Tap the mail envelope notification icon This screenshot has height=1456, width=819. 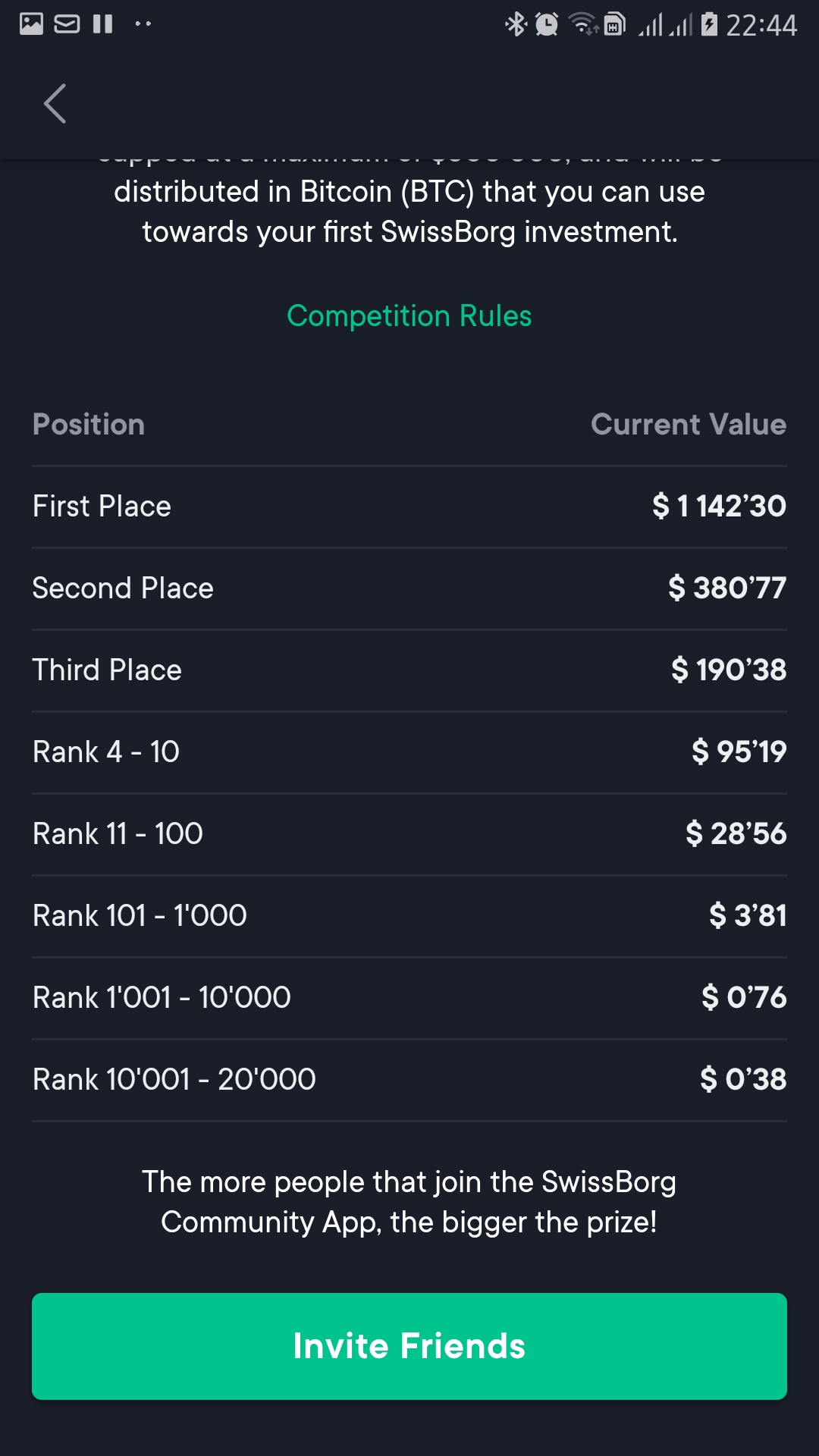pos(67,24)
